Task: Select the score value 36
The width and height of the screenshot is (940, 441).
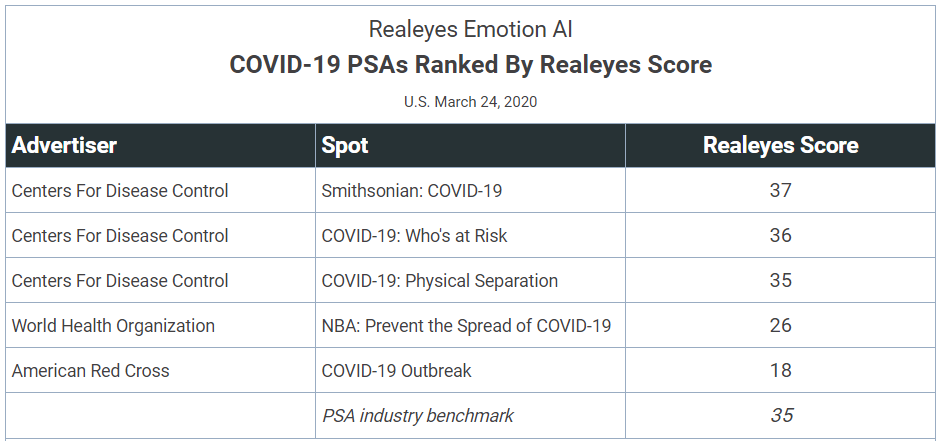Action: point(780,235)
